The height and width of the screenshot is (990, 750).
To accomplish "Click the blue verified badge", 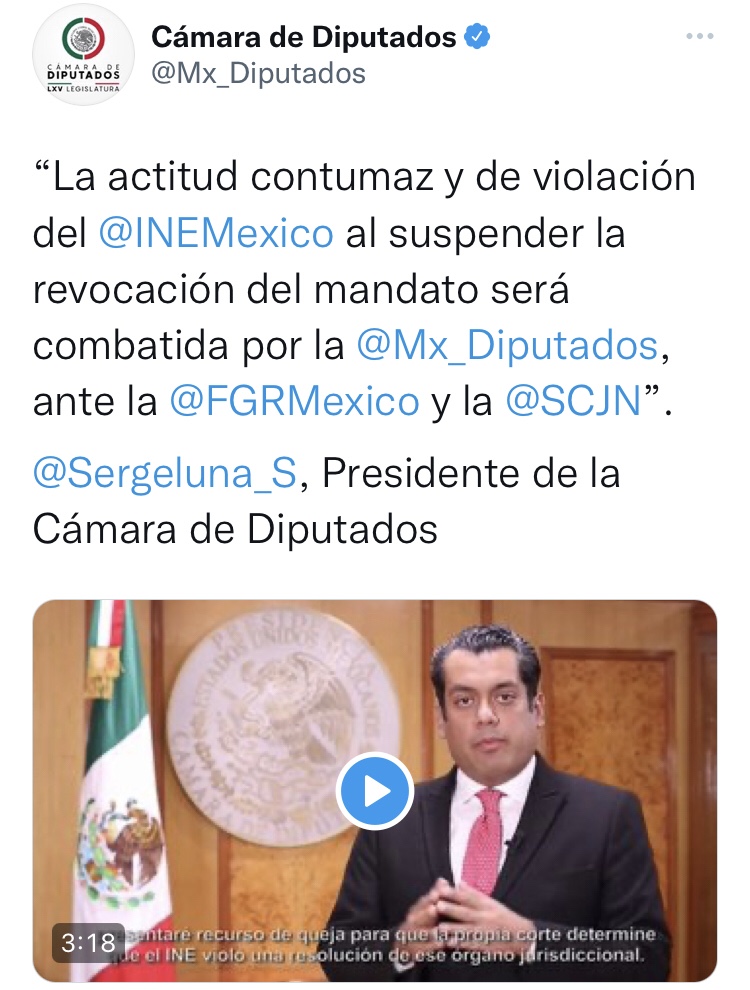I will (477, 37).
